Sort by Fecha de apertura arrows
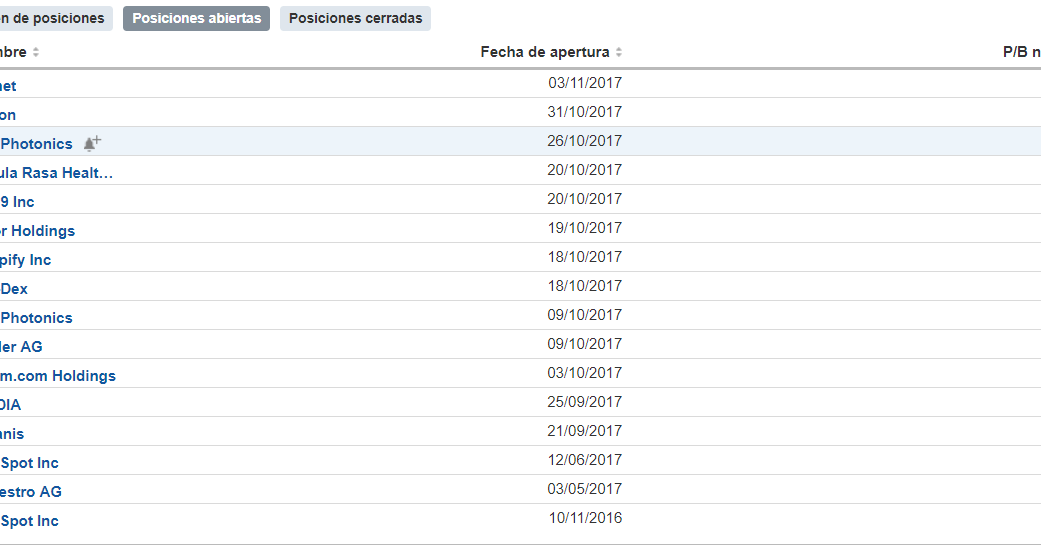The width and height of the screenshot is (1041, 547). tap(619, 52)
